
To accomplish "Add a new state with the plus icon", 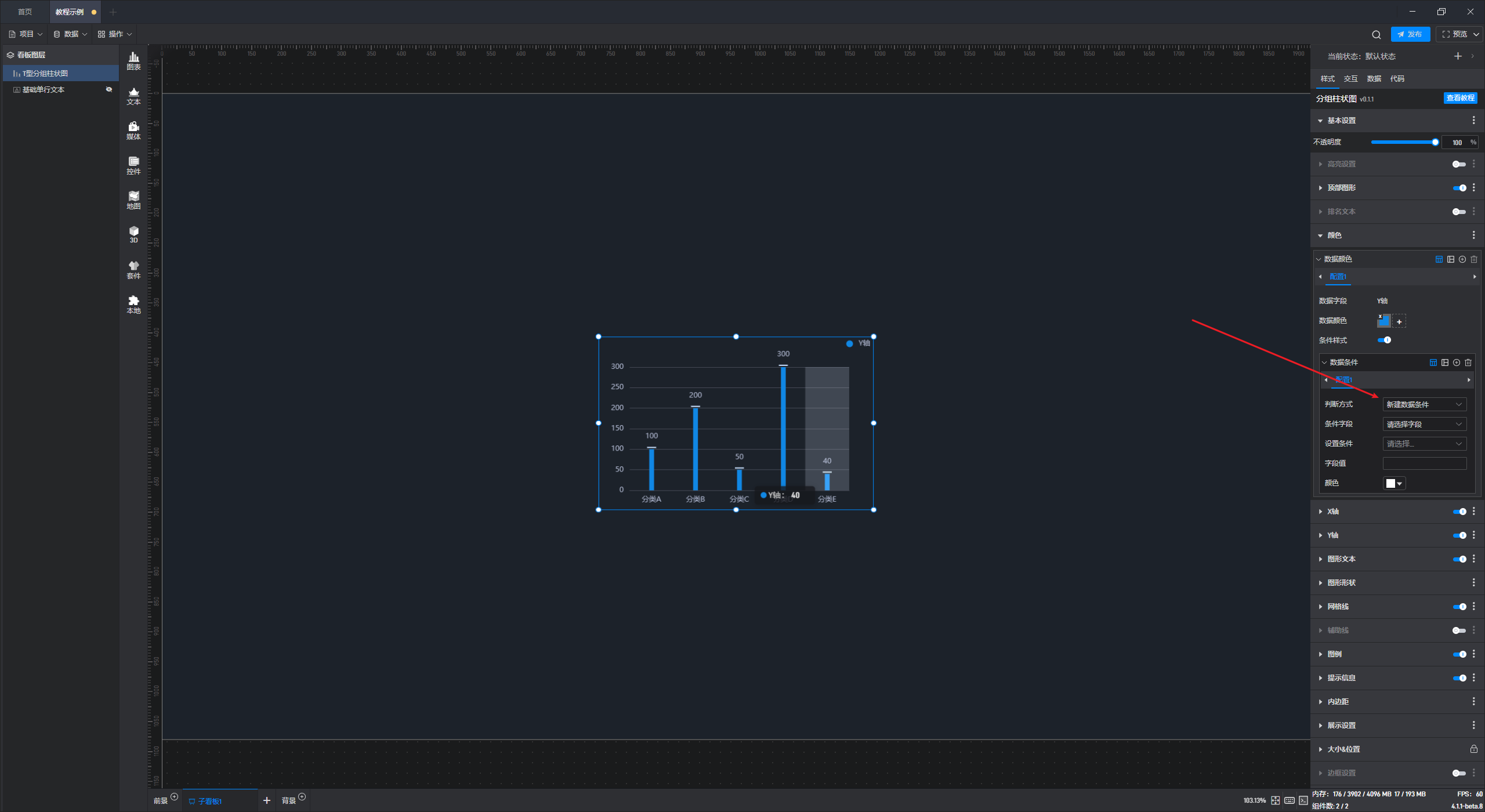I will click(x=1458, y=56).
